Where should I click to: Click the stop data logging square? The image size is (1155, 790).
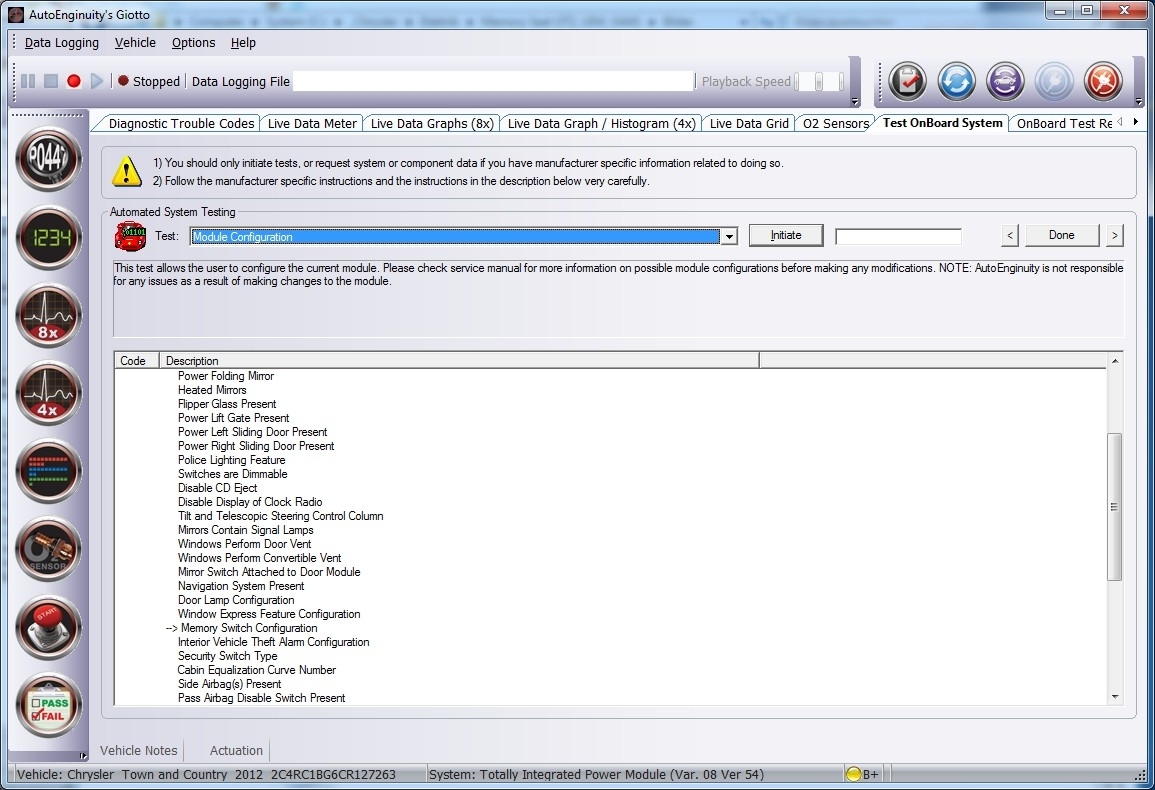(51, 81)
